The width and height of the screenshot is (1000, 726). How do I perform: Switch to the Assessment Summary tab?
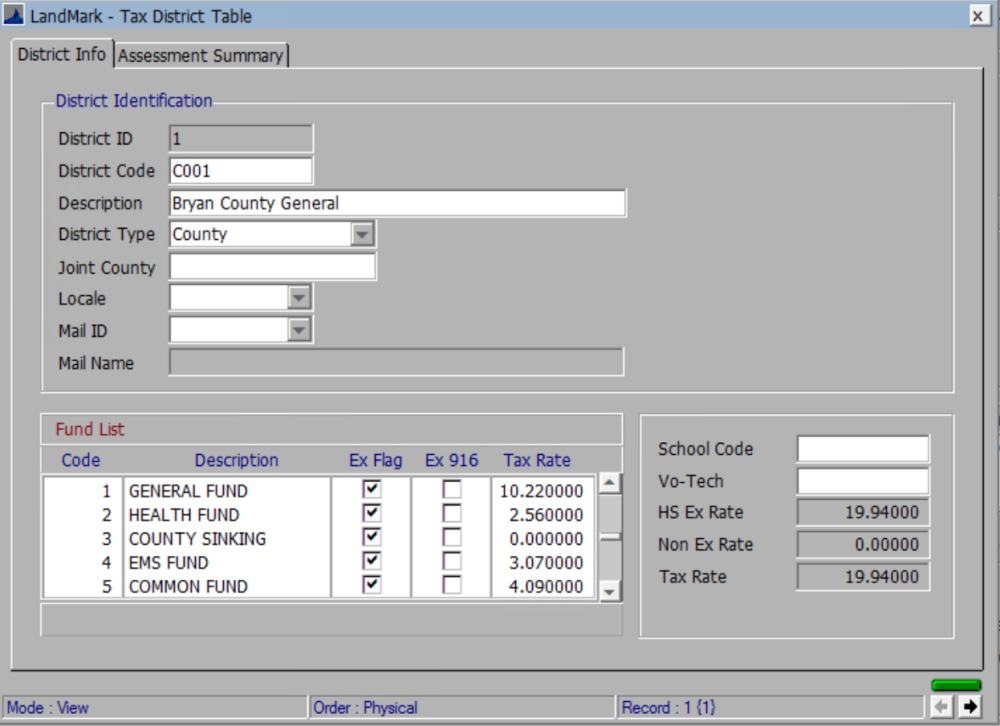coord(200,55)
